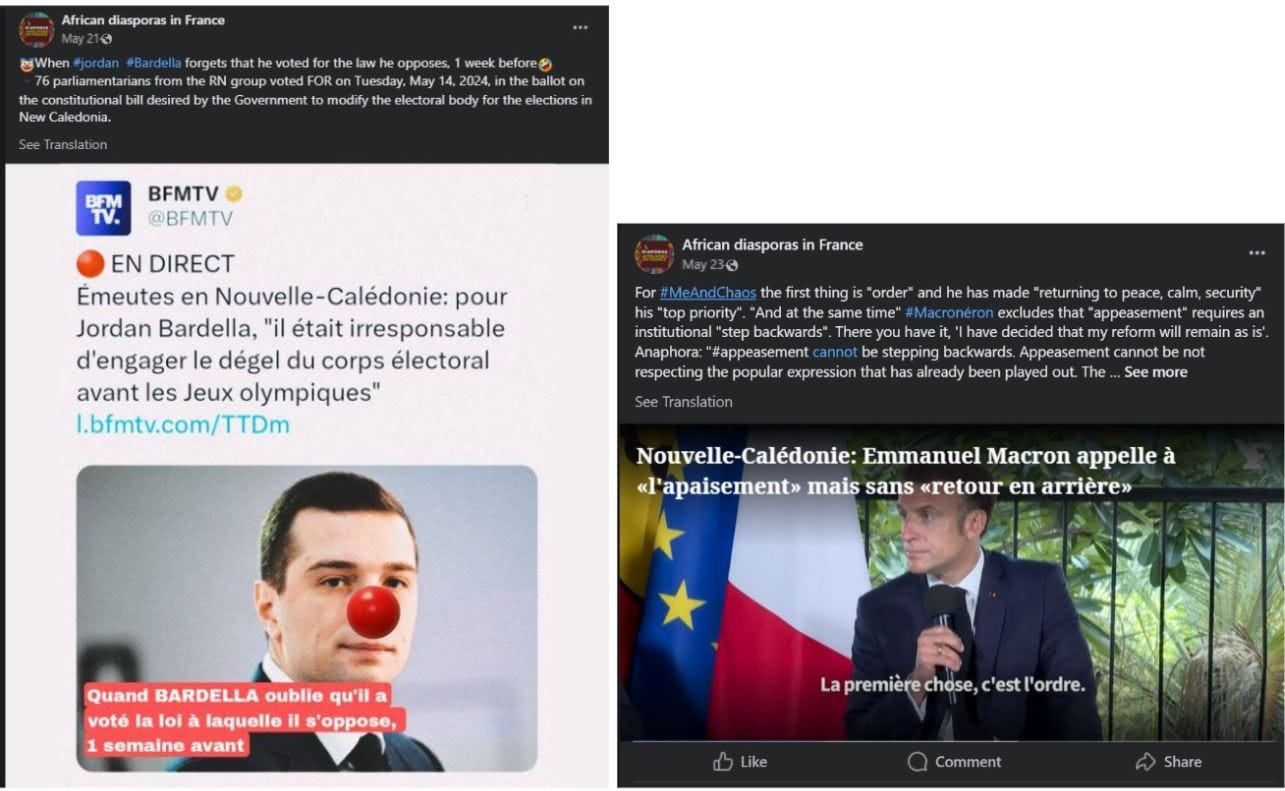Open the #Macronéron hashtag link
The height and width of the screenshot is (791, 1285).
[x=949, y=313]
